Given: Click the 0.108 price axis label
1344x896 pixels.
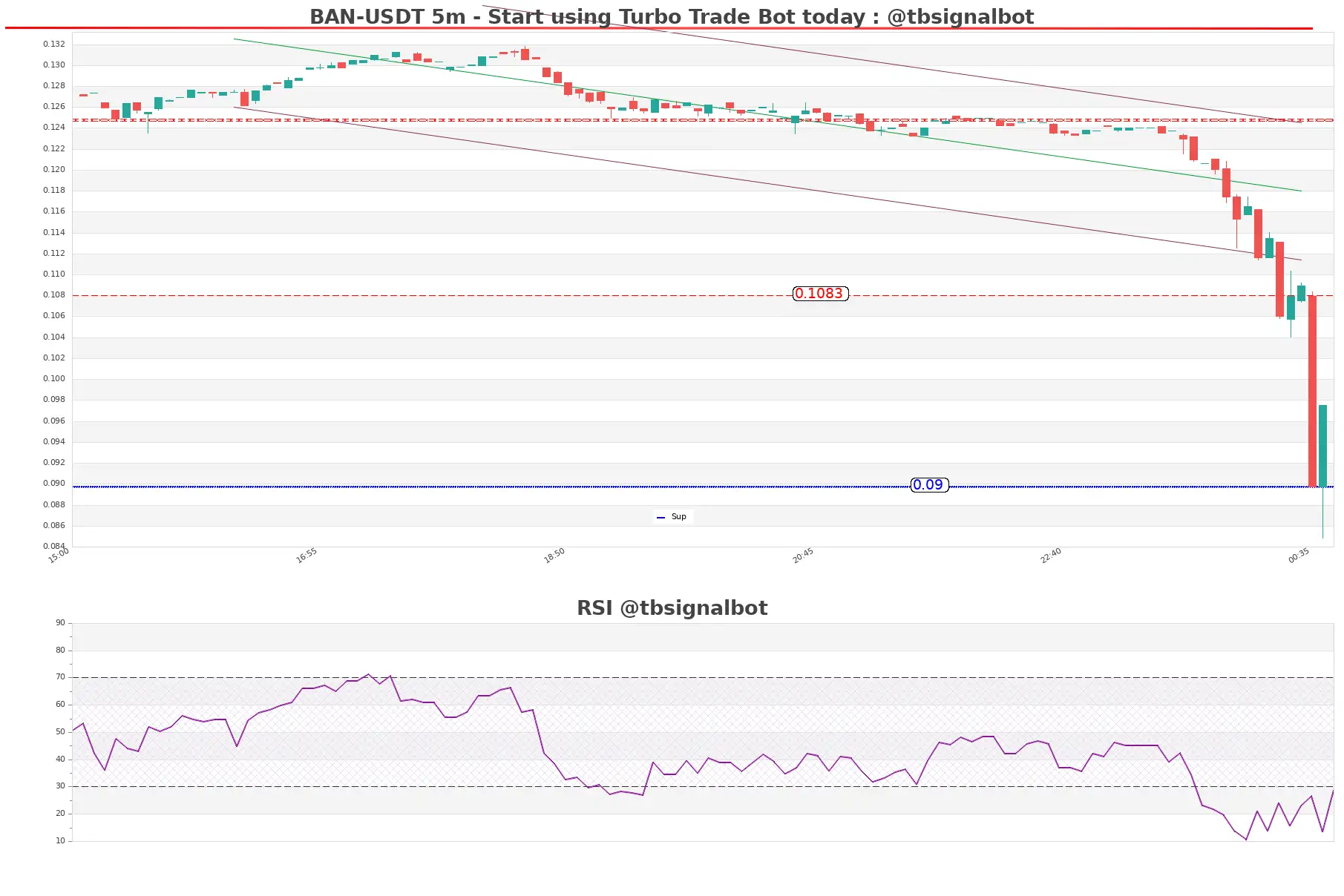Looking at the screenshot, I should [53, 295].
